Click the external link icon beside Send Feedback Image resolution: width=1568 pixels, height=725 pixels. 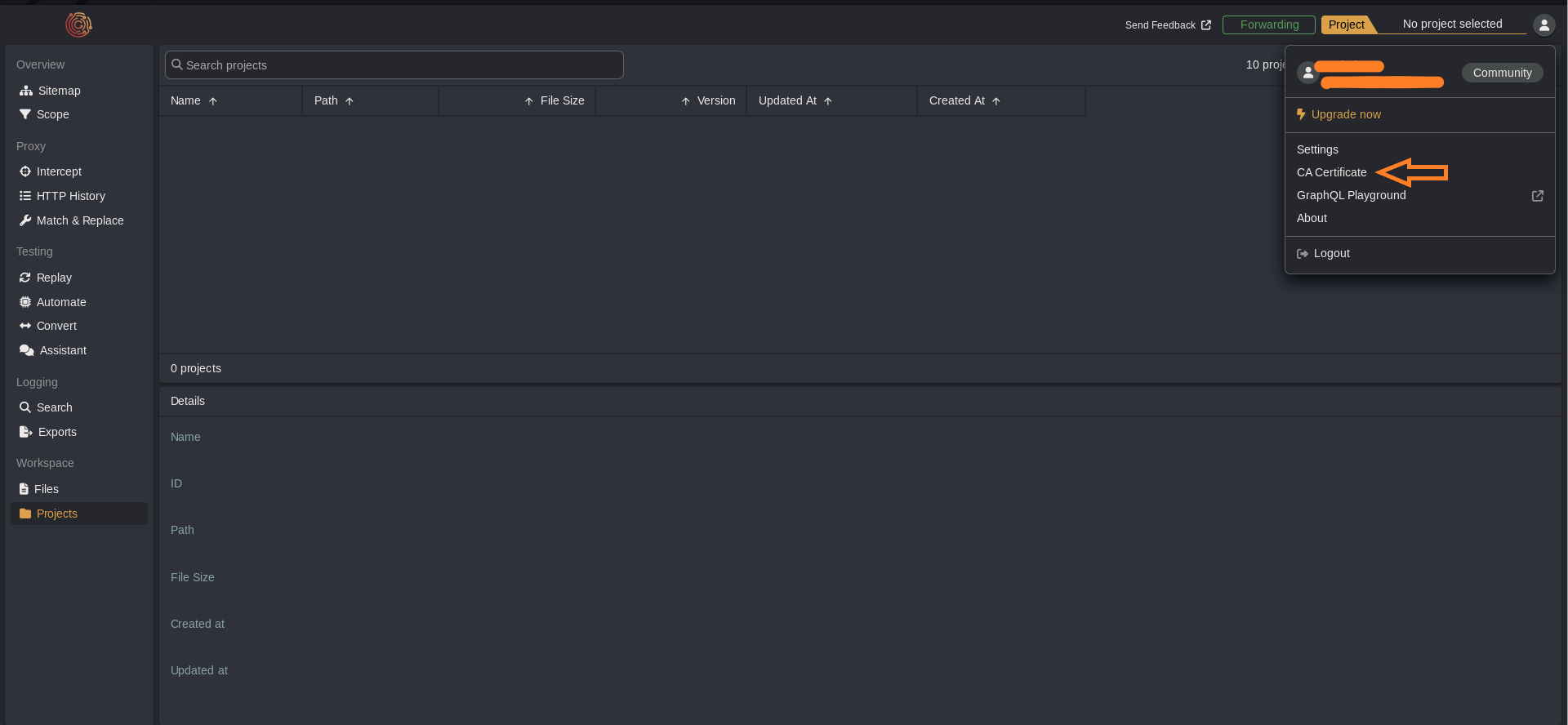point(1206,25)
